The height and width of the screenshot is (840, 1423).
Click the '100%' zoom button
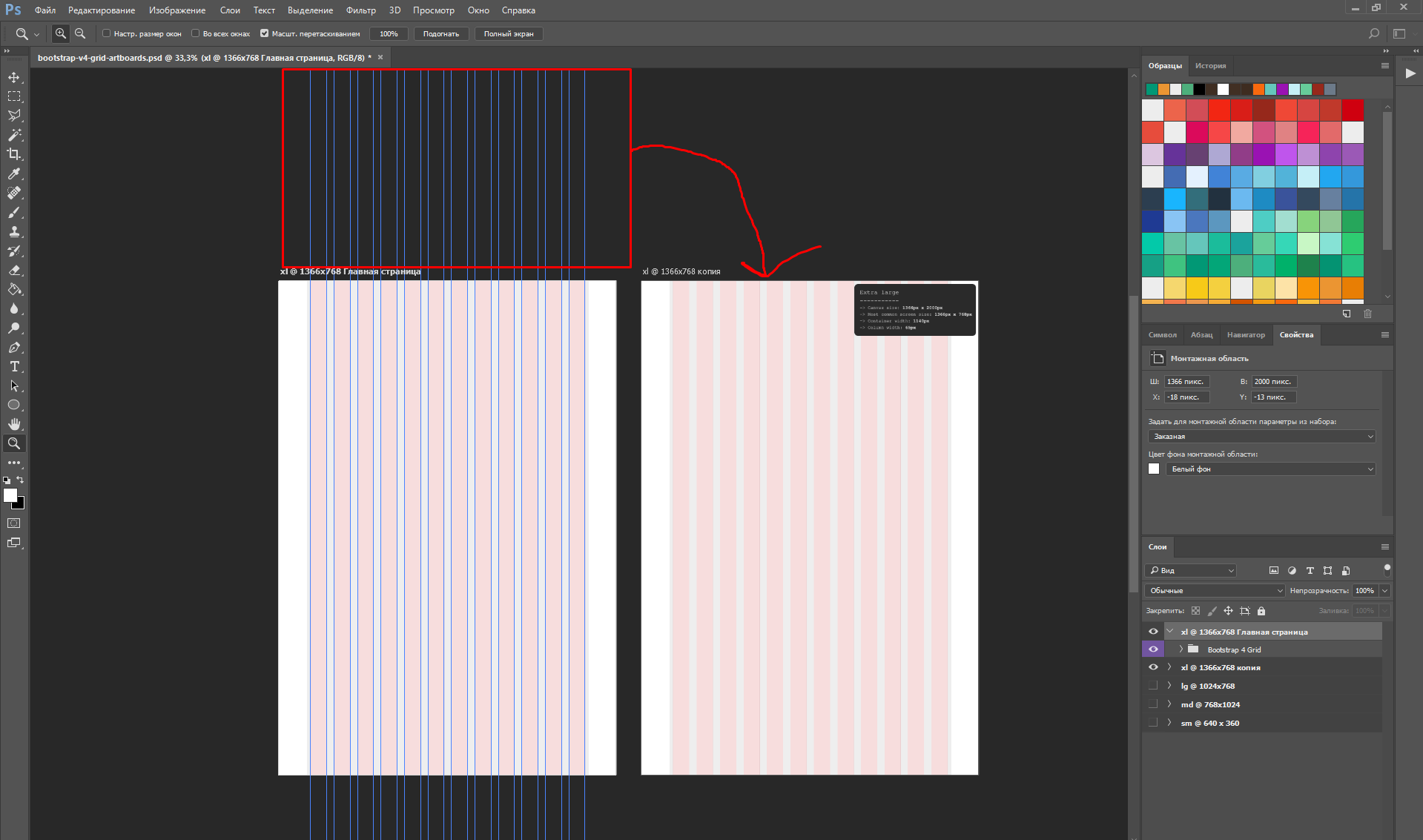tap(389, 33)
